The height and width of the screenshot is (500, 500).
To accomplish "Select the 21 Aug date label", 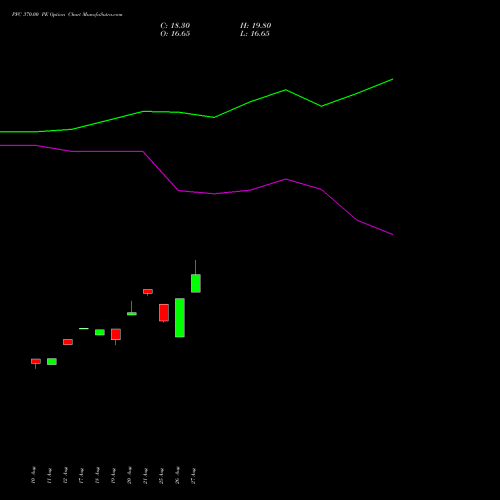I will coord(145,475).
